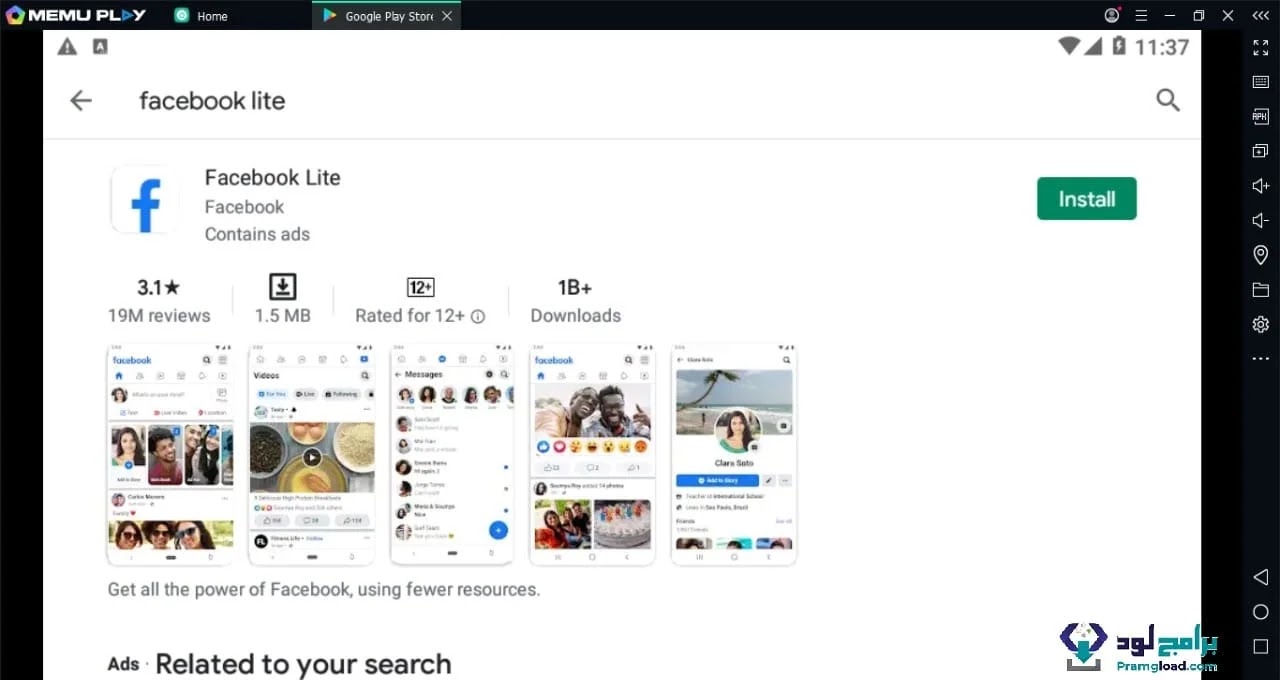Click the 1.5 MB download size icon
1280x680 pixels.
point(283,287)
